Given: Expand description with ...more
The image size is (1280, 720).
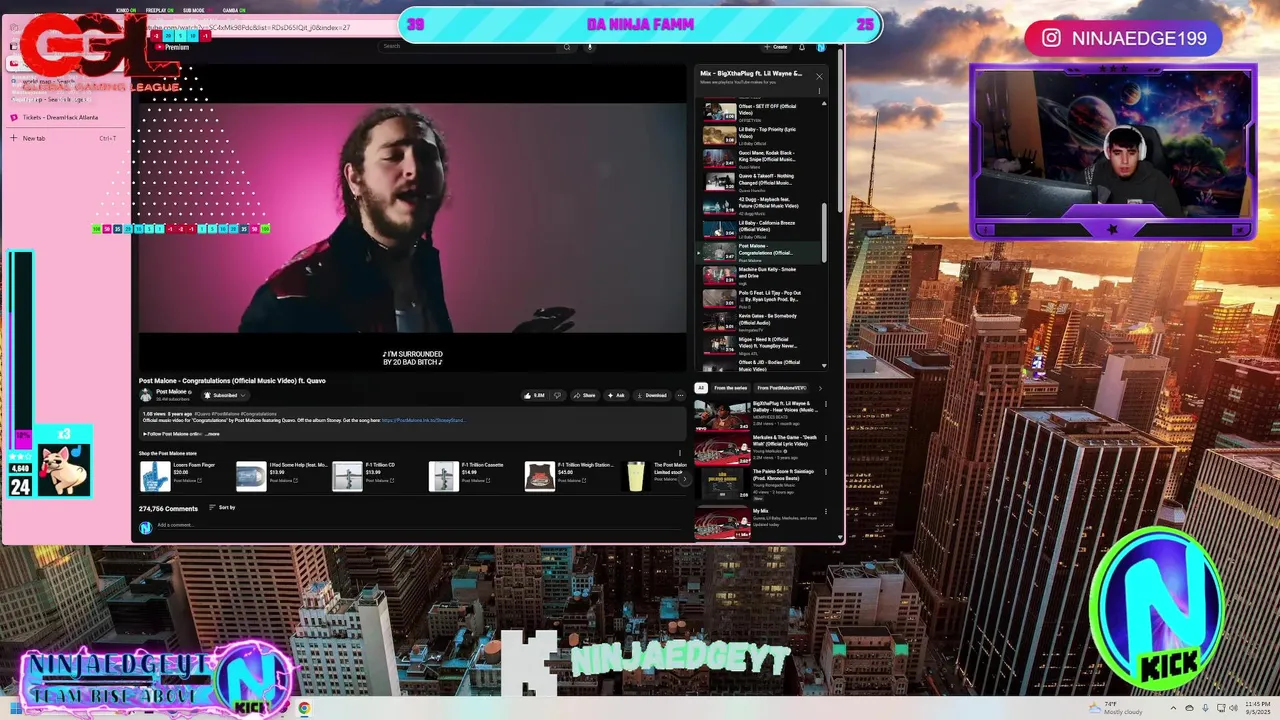Looking at the screenshot, I should [211, 434].
